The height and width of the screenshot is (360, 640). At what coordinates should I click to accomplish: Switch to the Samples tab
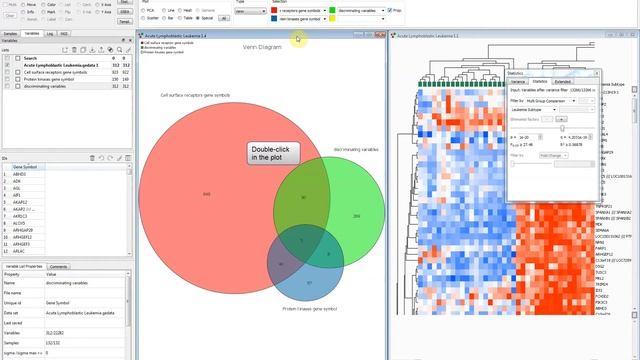10,34
